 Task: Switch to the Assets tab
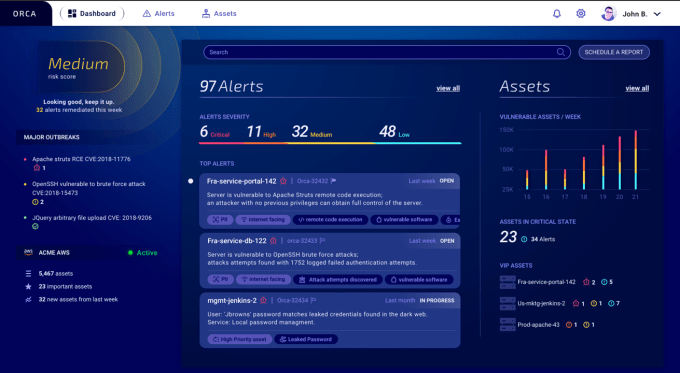219,13
